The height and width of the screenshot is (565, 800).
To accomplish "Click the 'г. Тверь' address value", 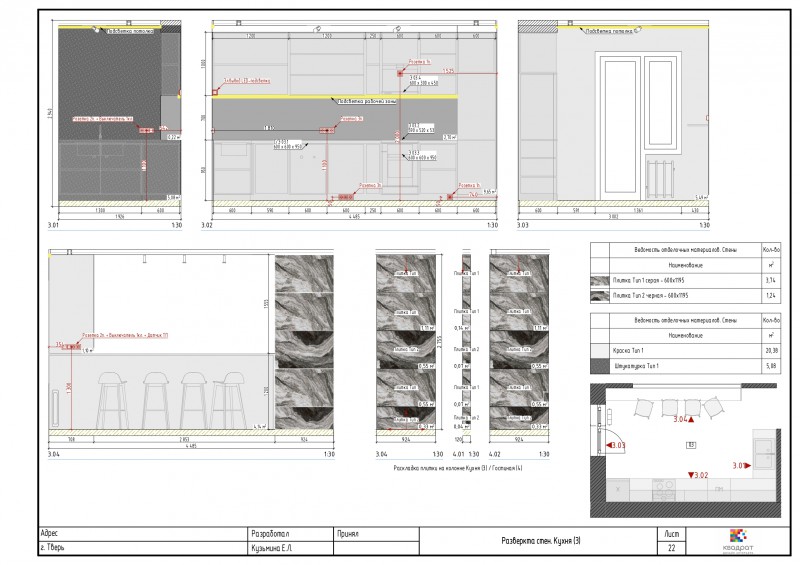I will coord(53,548).
